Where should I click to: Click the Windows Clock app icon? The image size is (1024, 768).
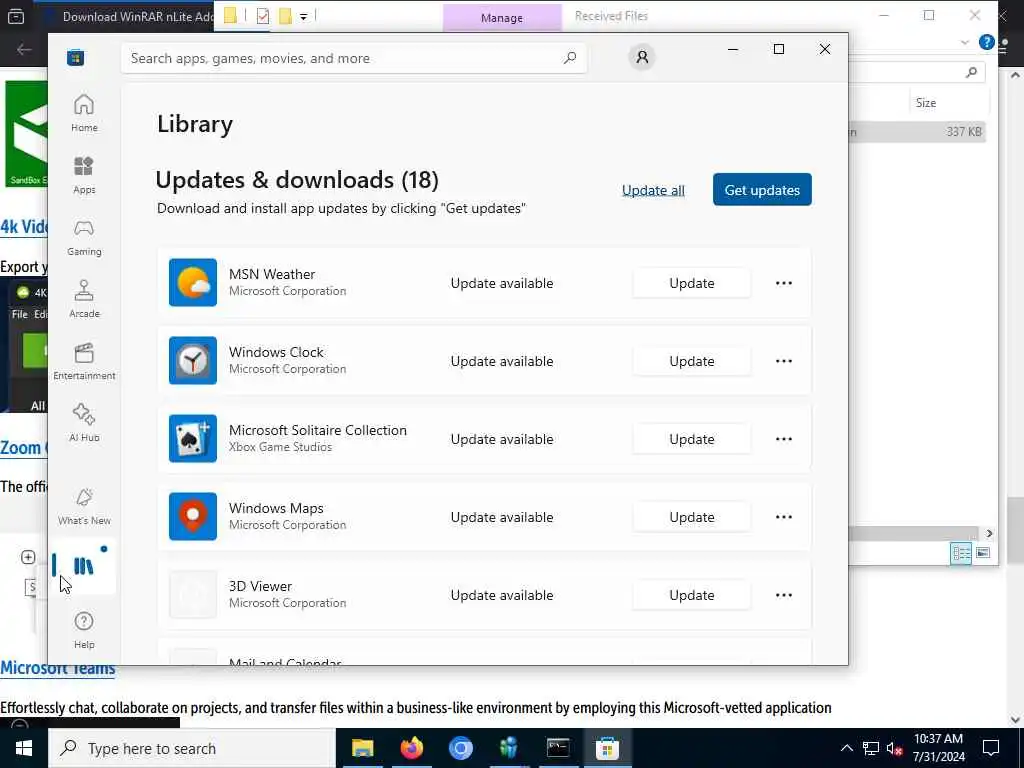point(193,360)
